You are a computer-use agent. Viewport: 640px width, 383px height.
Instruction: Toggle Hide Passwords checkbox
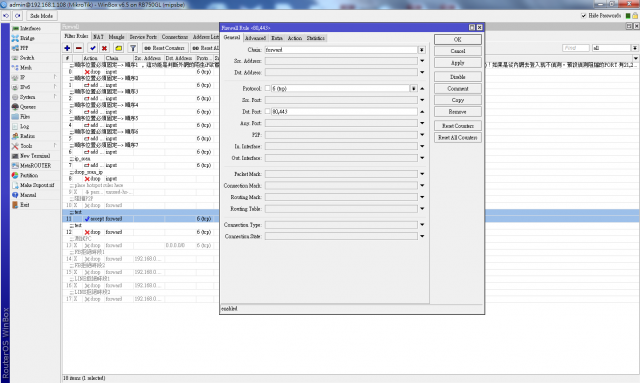[584, 16]
